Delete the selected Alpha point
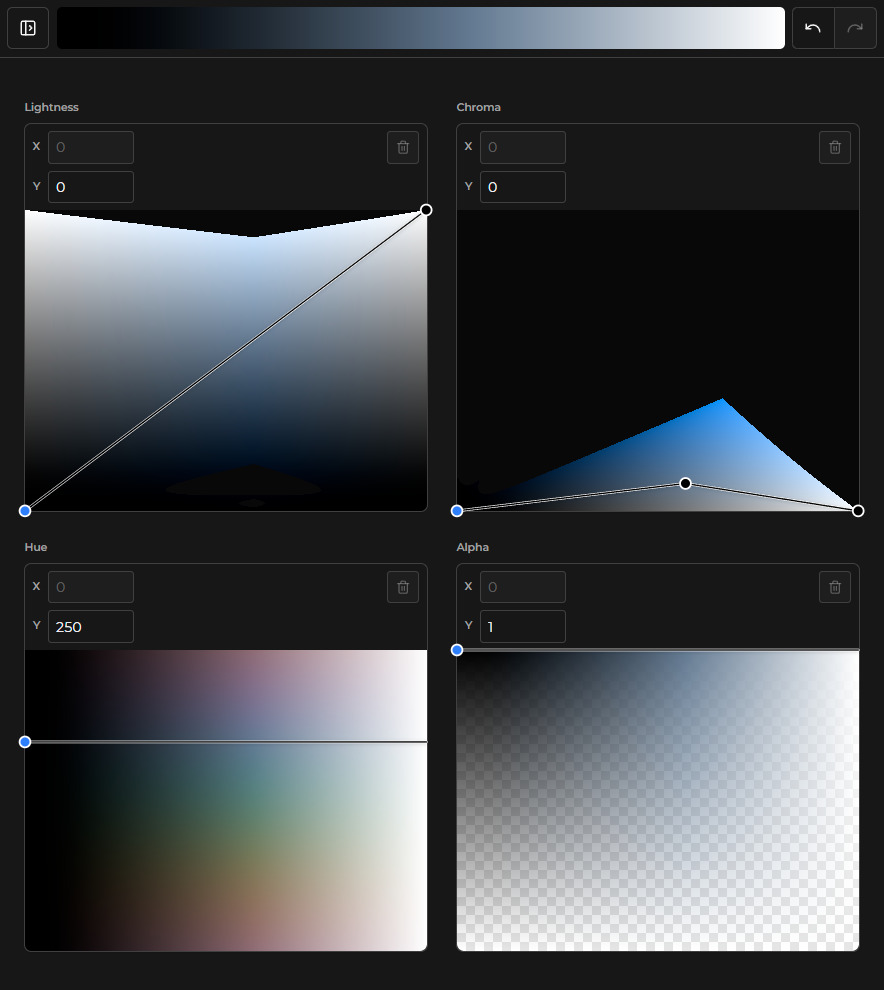 pos(835,587)
